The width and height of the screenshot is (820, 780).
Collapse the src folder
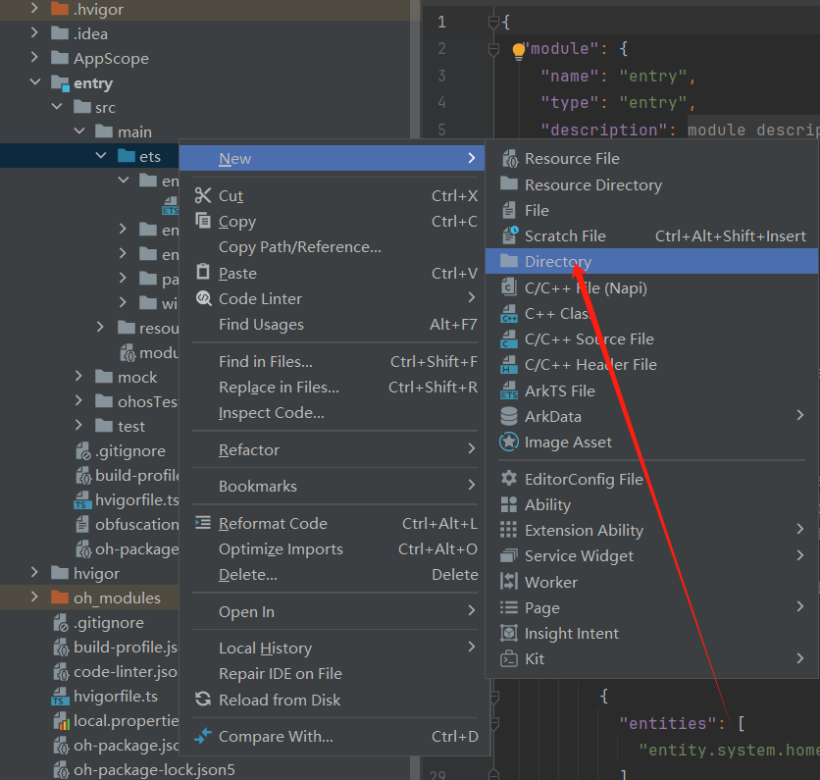coord(57,107)
